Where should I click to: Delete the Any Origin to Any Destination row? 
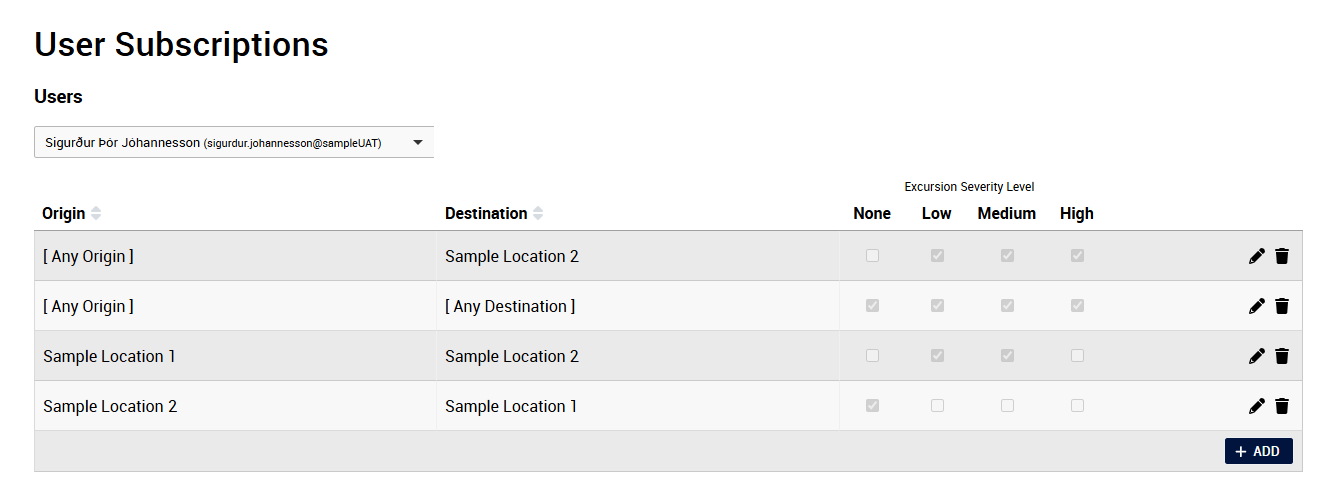1282,306
